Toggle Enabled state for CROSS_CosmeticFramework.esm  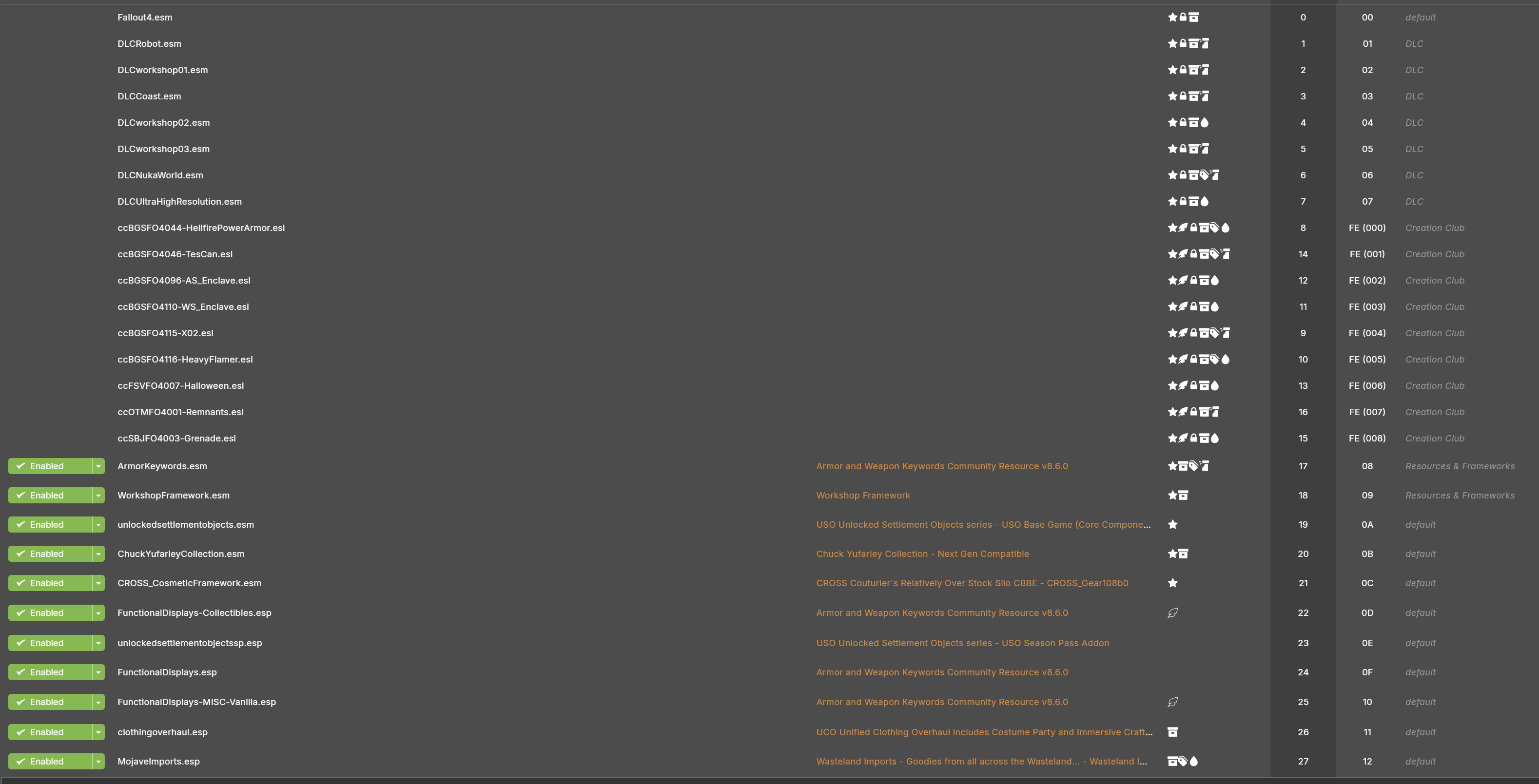click(x=50, y=583)
